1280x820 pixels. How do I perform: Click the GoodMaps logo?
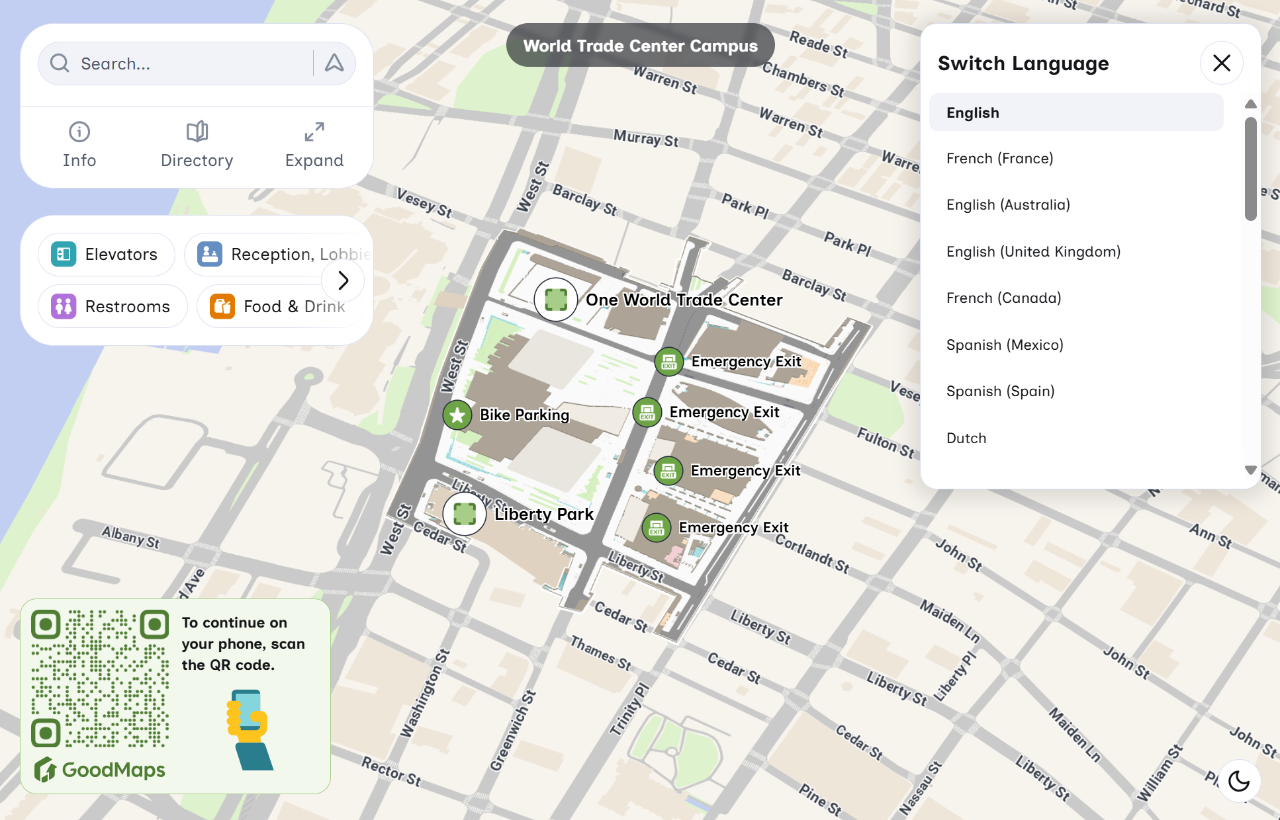(99, 770)
